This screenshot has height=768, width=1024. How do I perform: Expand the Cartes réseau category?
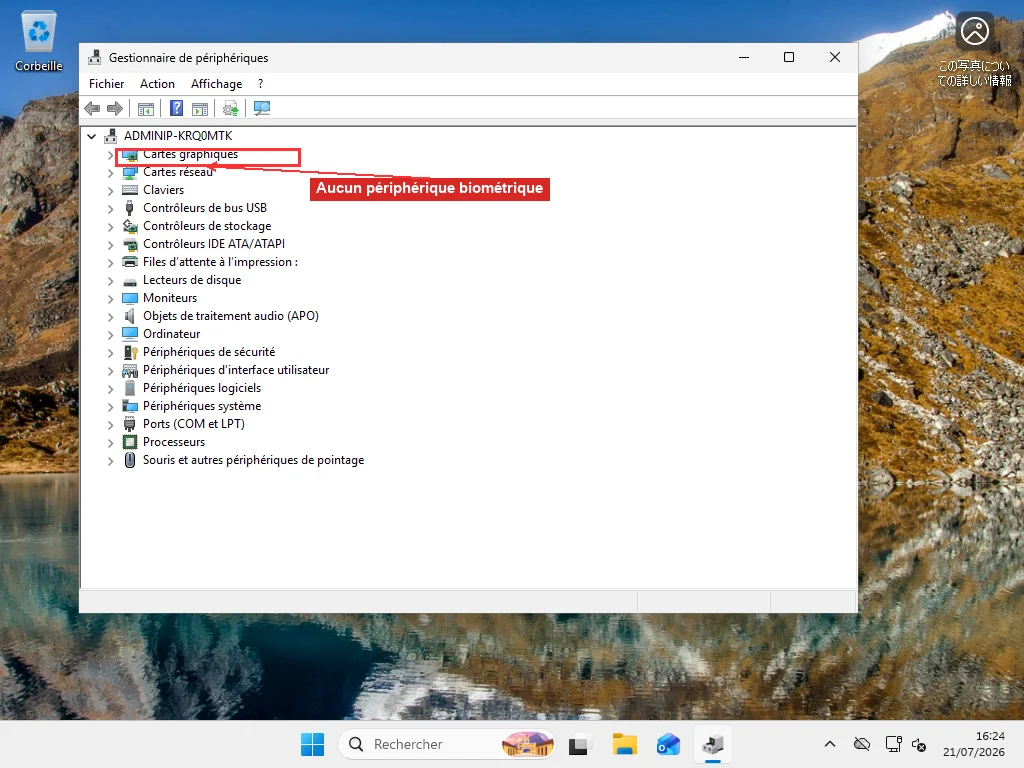[110, 173]
